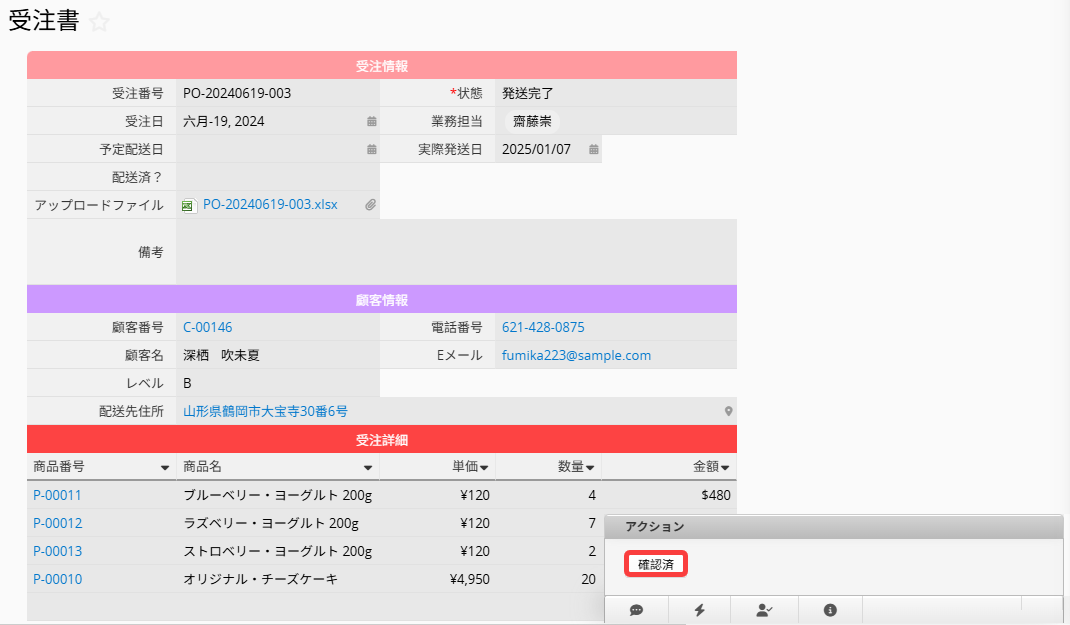Star the 受注書 sheet as favorite
This screenshot has width=1070, height=625.
99,23
